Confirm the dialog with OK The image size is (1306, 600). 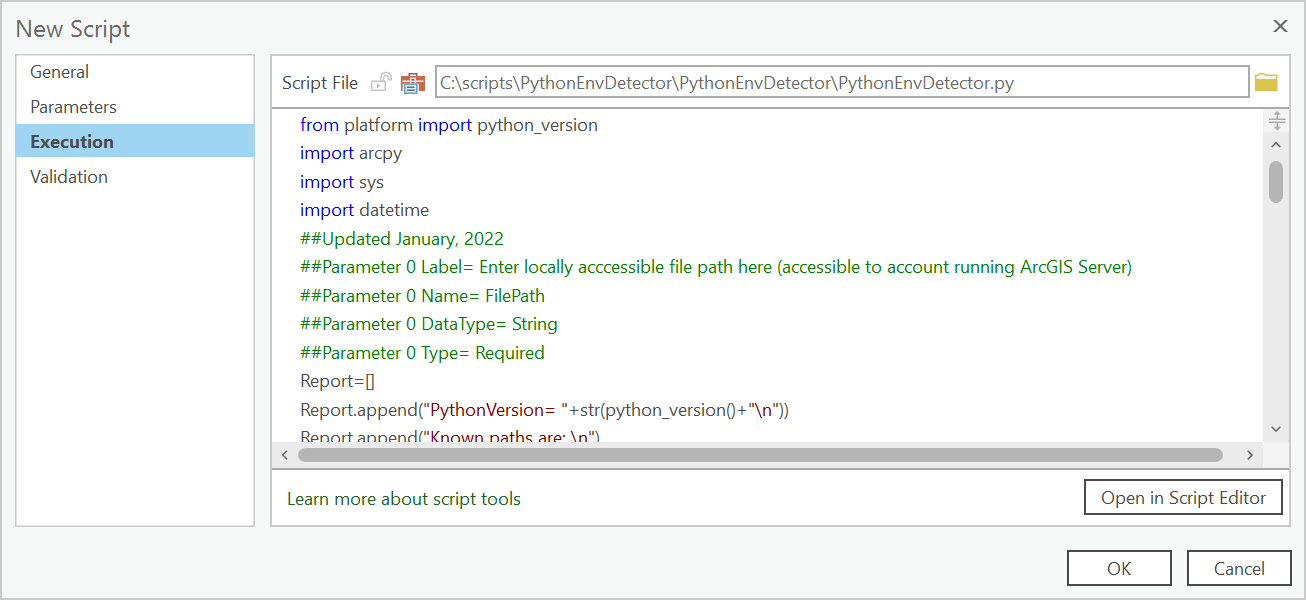click(1119, 568)
